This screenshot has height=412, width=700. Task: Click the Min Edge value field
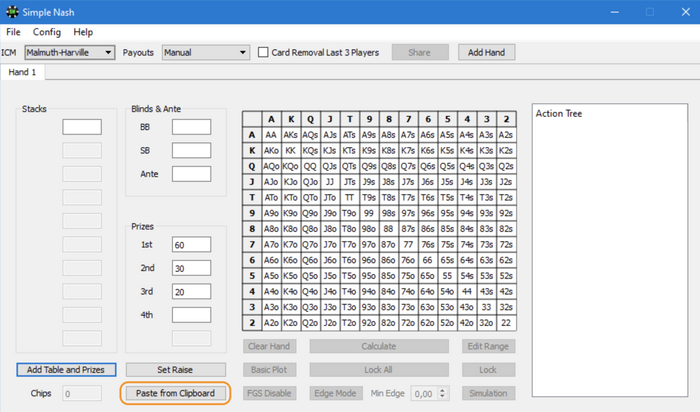[424, 394]
